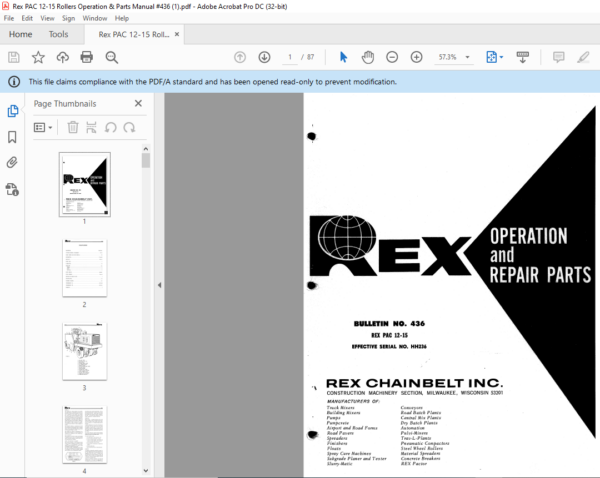The width and height of the screenshot is (600, 478).
Task: Activate the Hand pan tool
Action: coord(368,57)
